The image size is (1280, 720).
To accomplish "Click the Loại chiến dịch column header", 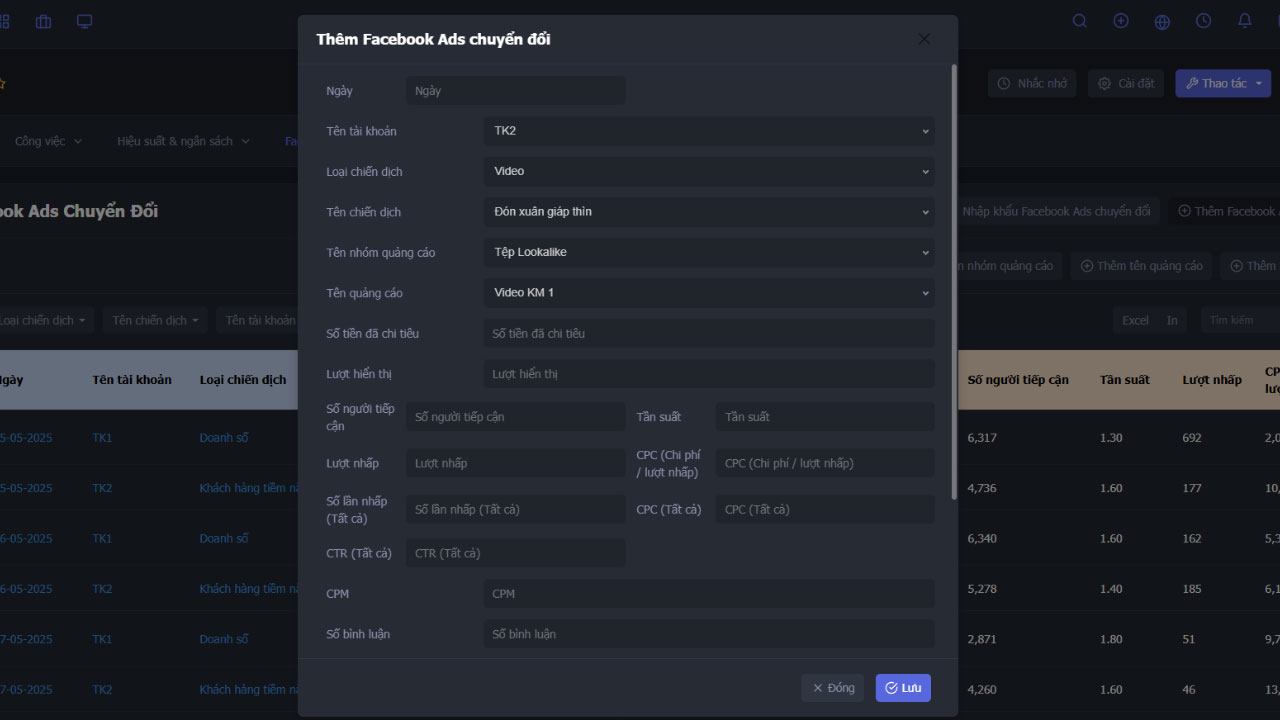I will point(243,380).
